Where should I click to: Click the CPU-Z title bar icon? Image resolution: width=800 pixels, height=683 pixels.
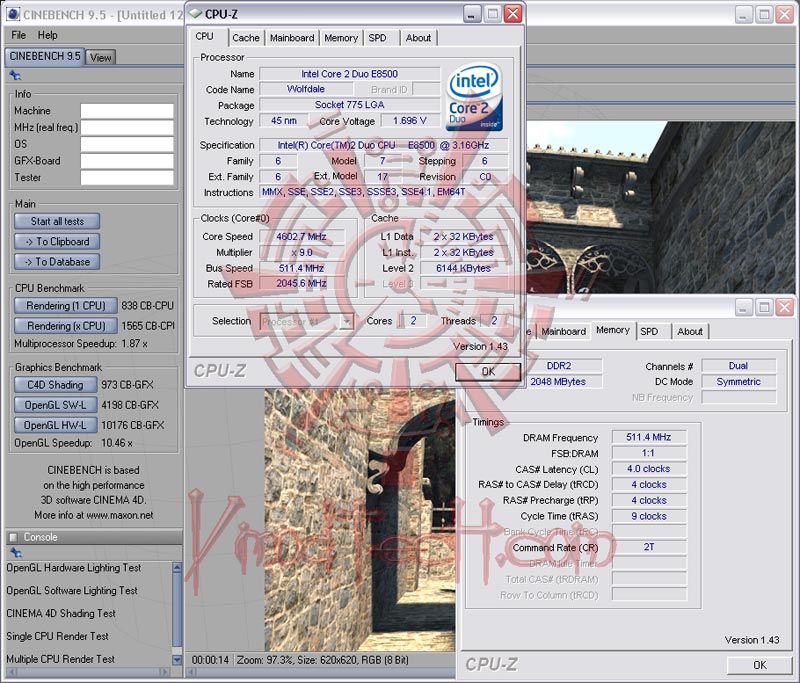pos(195,14)
